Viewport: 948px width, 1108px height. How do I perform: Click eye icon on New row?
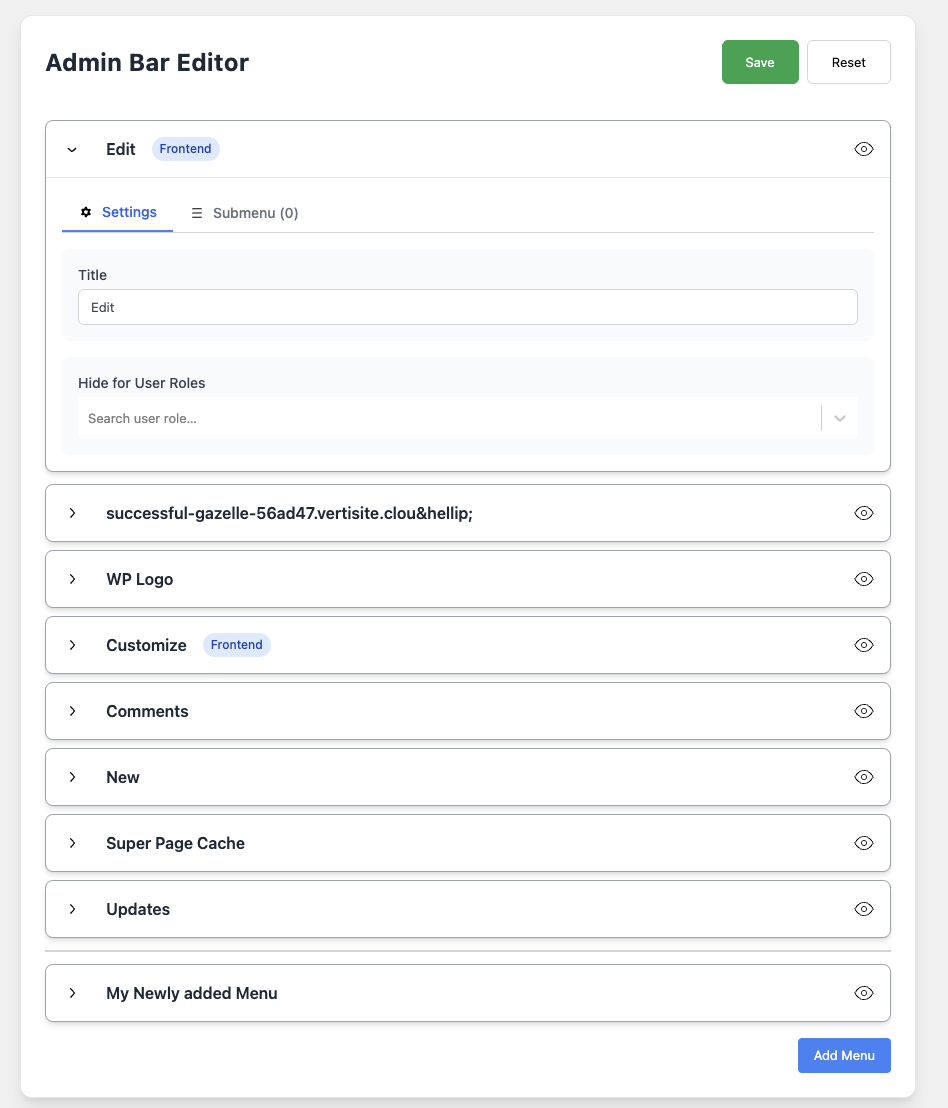pos(864,777)
